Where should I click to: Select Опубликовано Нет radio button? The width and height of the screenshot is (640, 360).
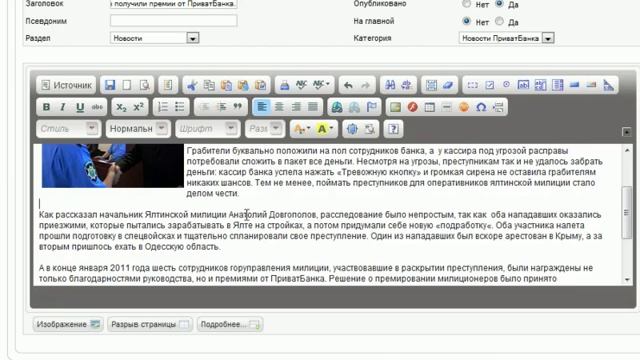(x=467, y=4)
